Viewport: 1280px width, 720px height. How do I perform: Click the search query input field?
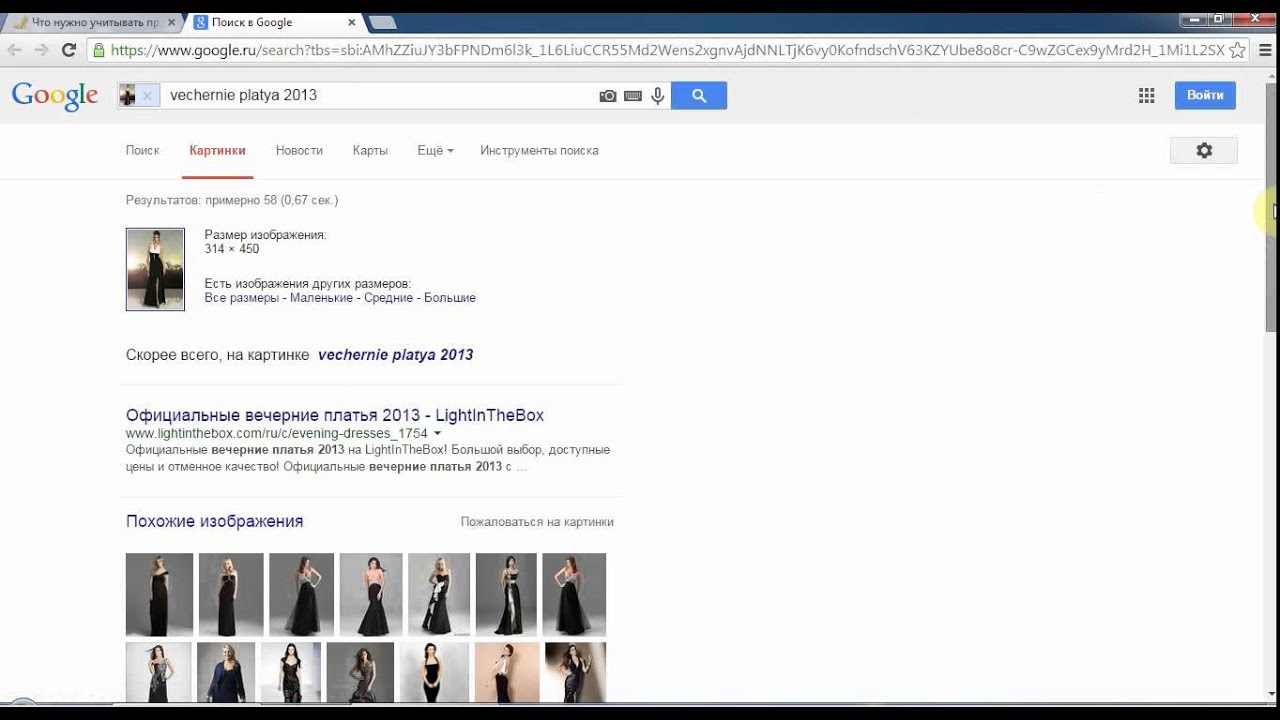[380, 96]
